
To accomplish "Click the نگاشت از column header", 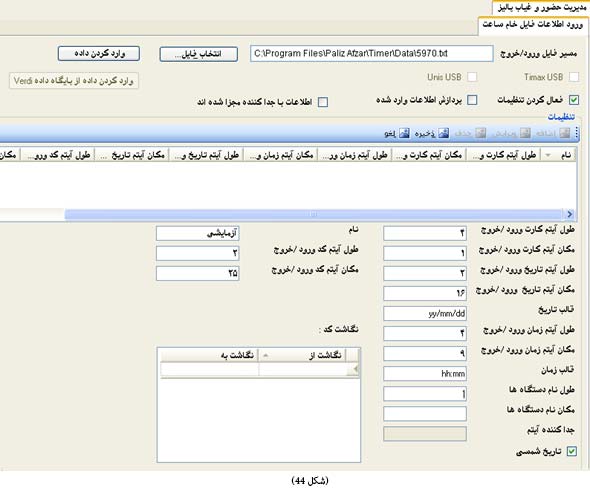I will coord(302,355).
